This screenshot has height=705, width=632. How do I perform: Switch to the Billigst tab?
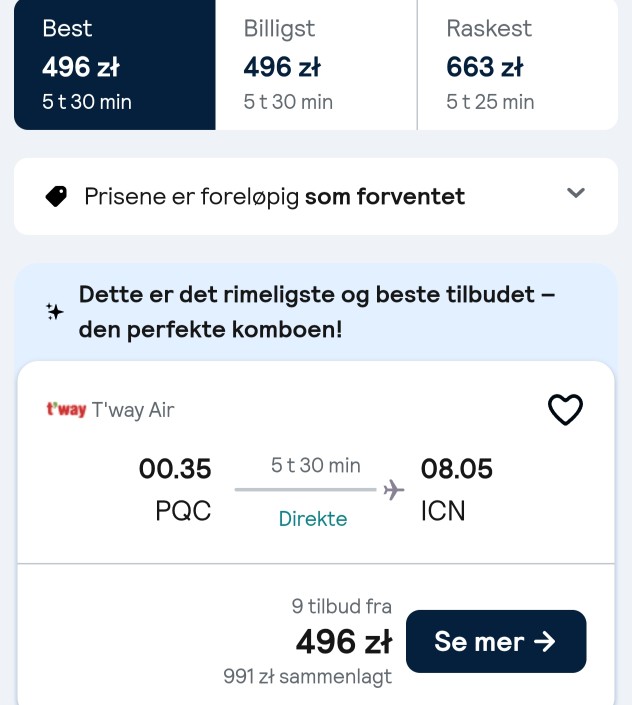316,65
